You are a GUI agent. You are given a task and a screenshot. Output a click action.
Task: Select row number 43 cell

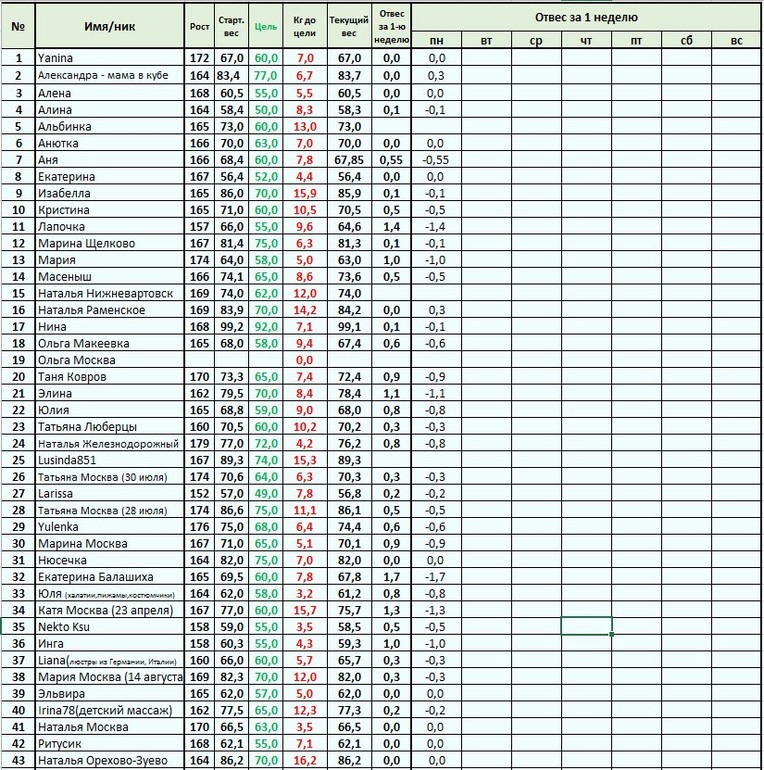18,761
